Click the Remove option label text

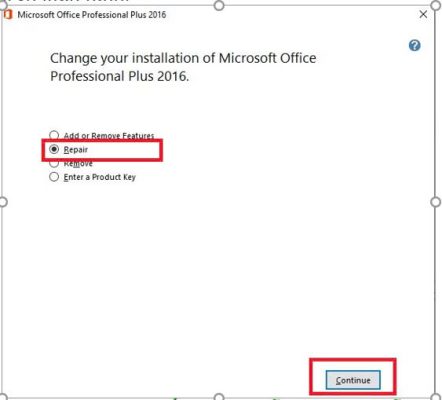[x=78, y=164]
